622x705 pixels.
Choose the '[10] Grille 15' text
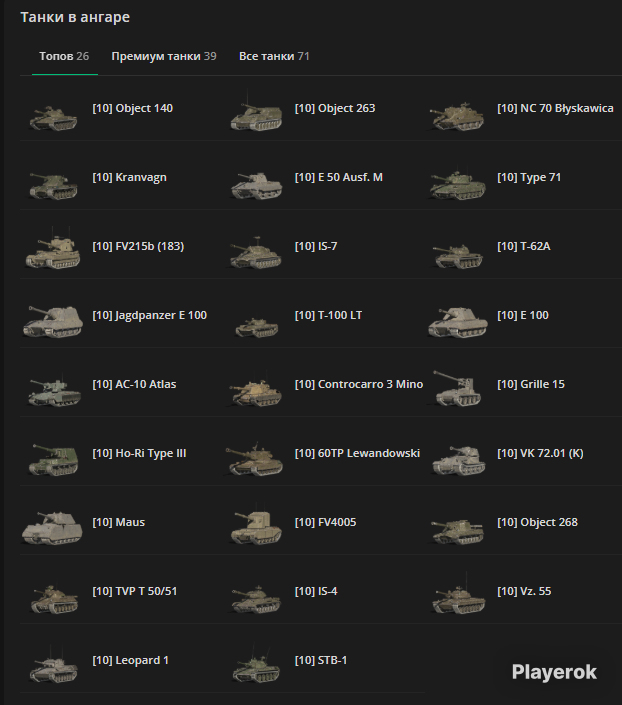531,384
